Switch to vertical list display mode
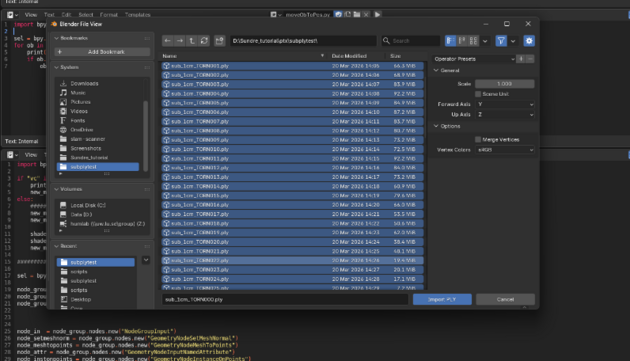 [450, 41]
